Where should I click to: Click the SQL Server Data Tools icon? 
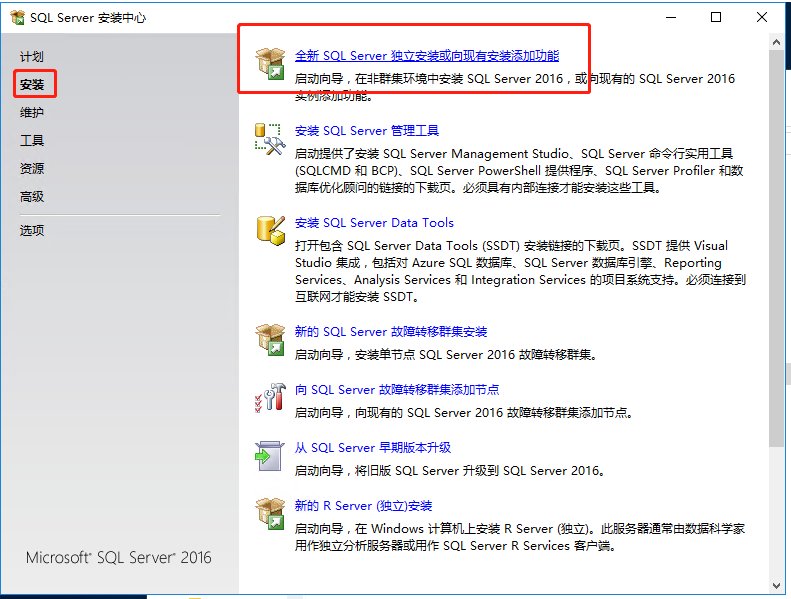270,231
